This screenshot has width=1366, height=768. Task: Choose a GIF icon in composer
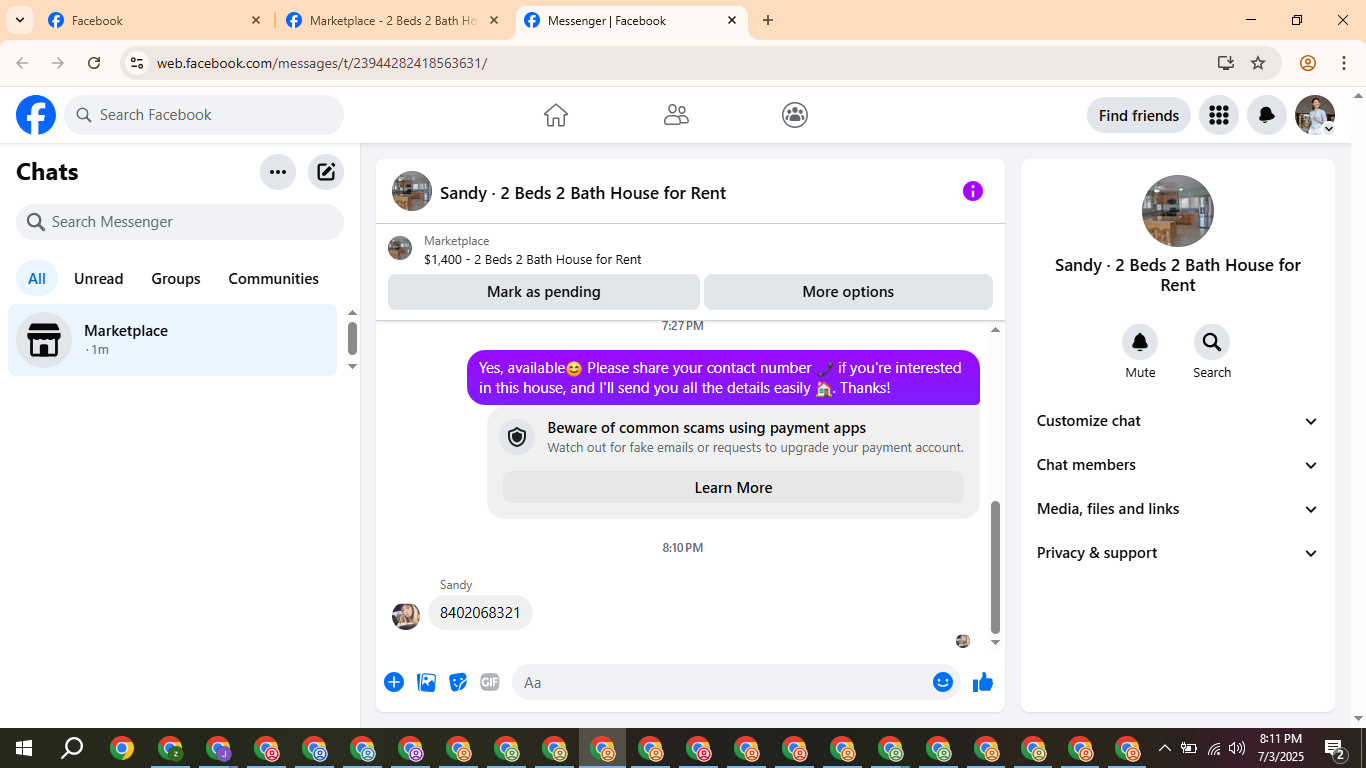pyautogui.click(x=490, y=682)
